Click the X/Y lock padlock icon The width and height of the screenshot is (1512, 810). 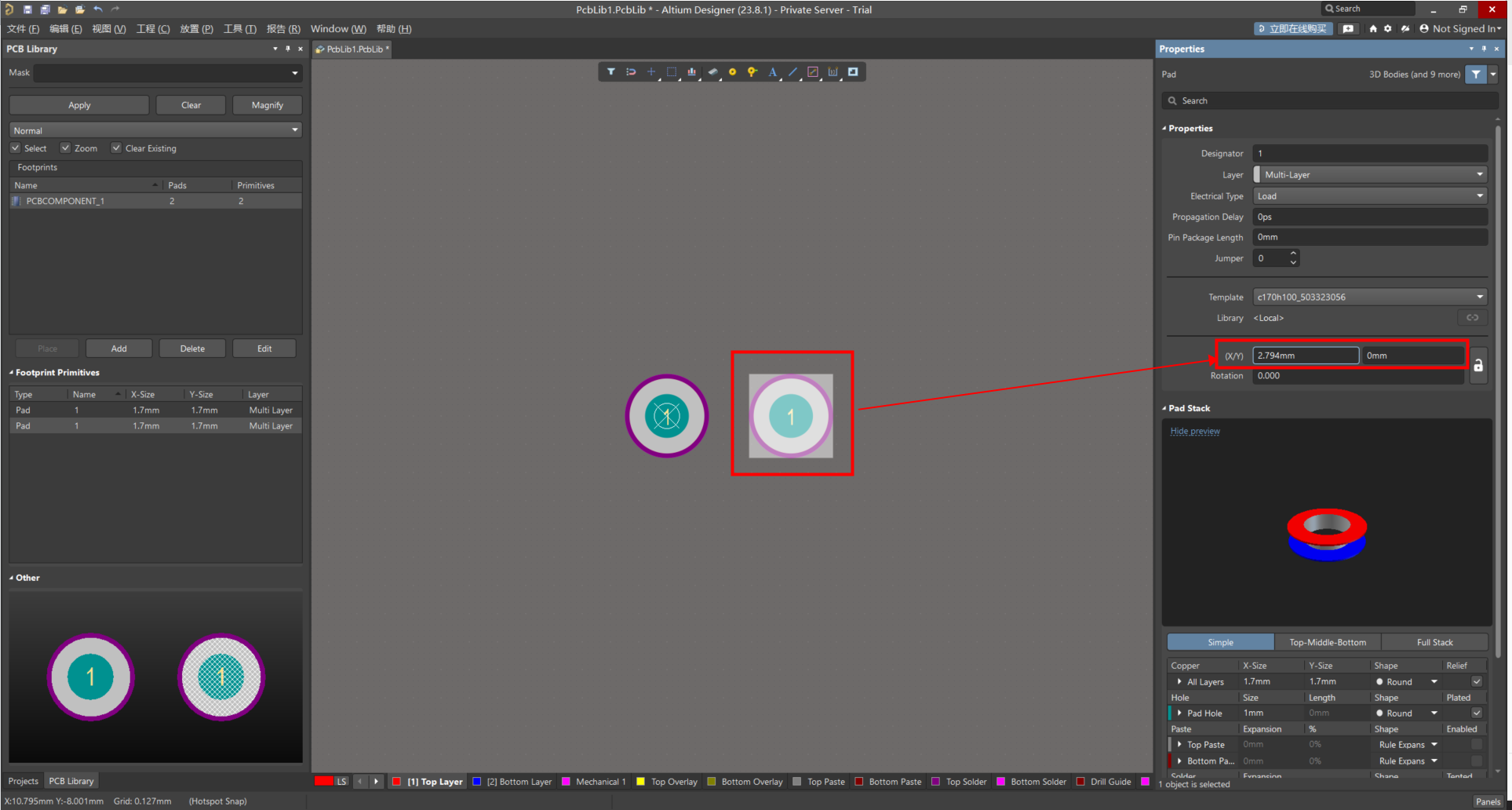pos(1478,366)
